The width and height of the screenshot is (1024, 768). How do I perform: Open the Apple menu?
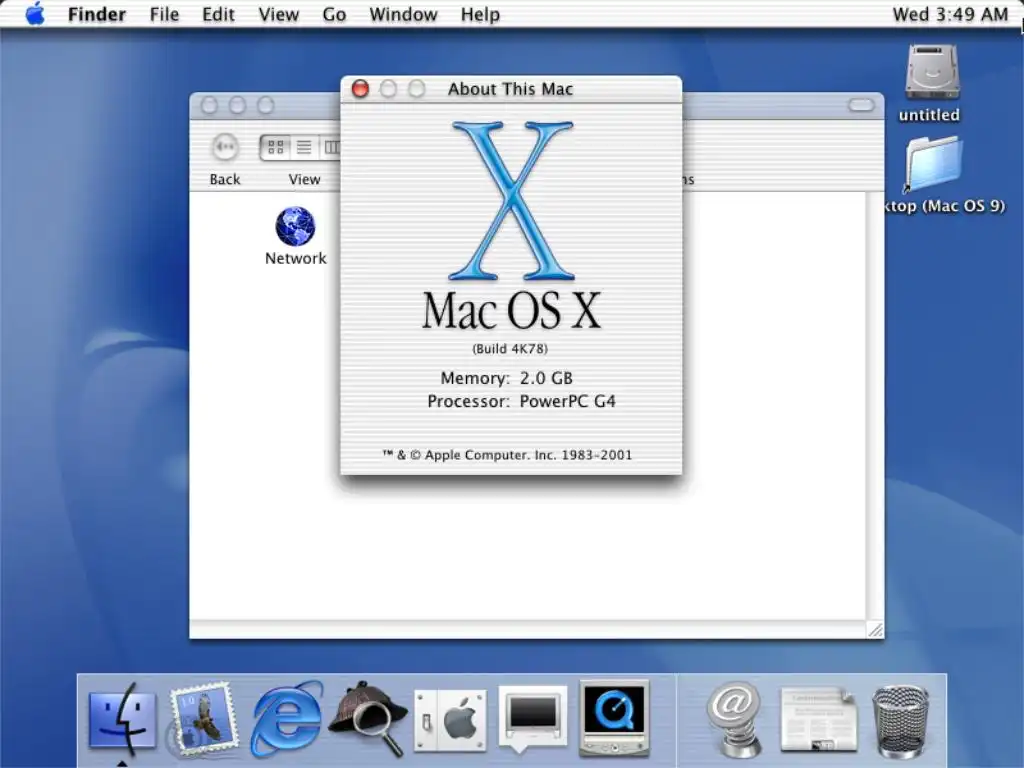(x=35, y=14)
